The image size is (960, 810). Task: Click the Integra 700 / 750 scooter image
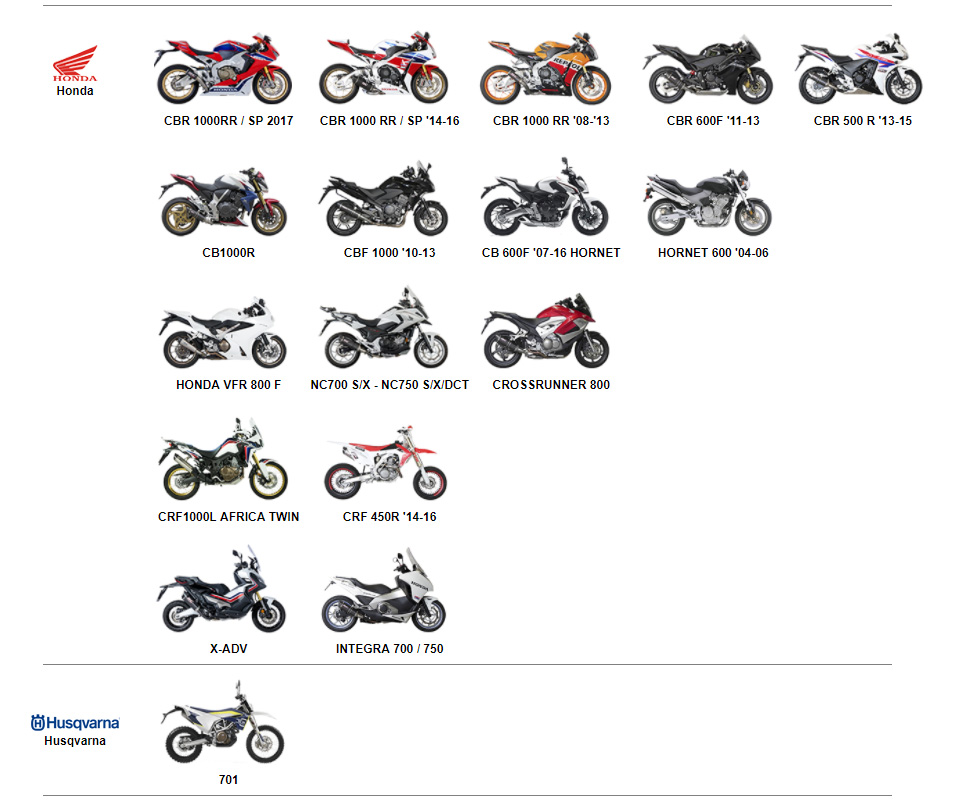384,590
